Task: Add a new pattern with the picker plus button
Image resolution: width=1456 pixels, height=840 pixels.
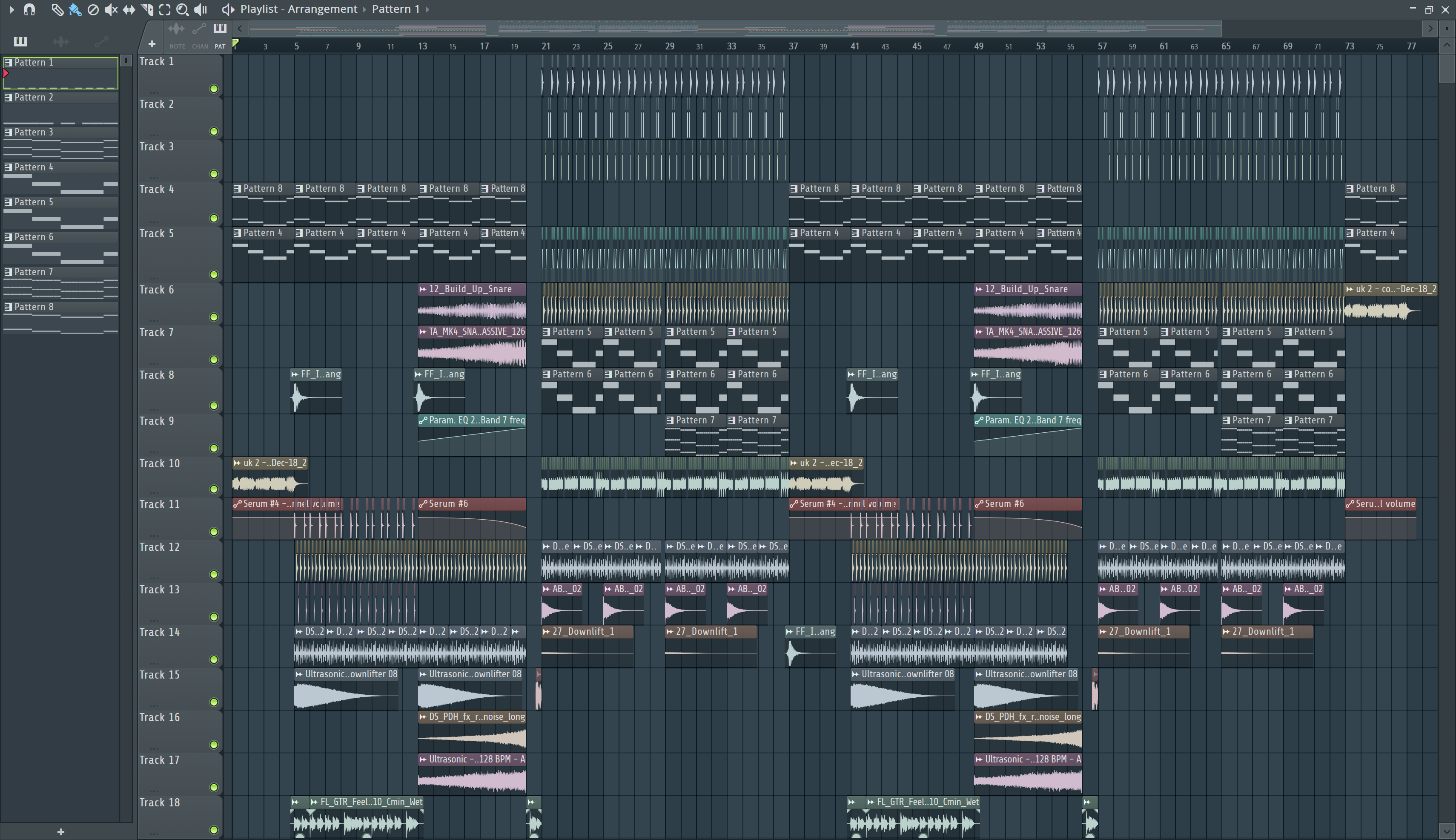Action: [60, 831]
